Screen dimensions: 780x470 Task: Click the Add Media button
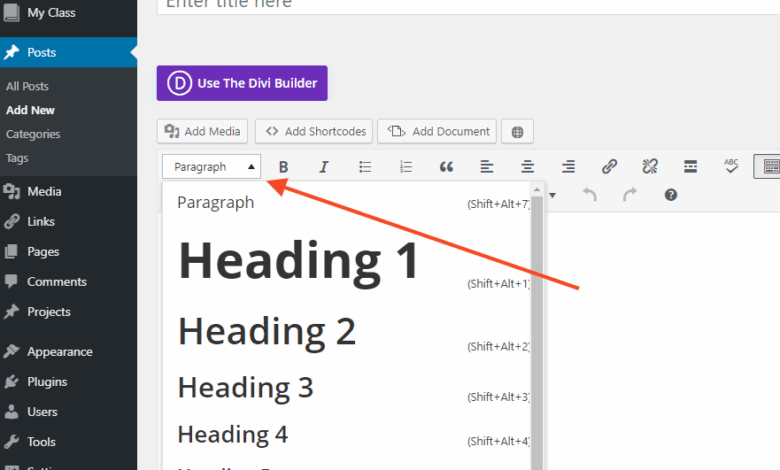pos(203,131)
